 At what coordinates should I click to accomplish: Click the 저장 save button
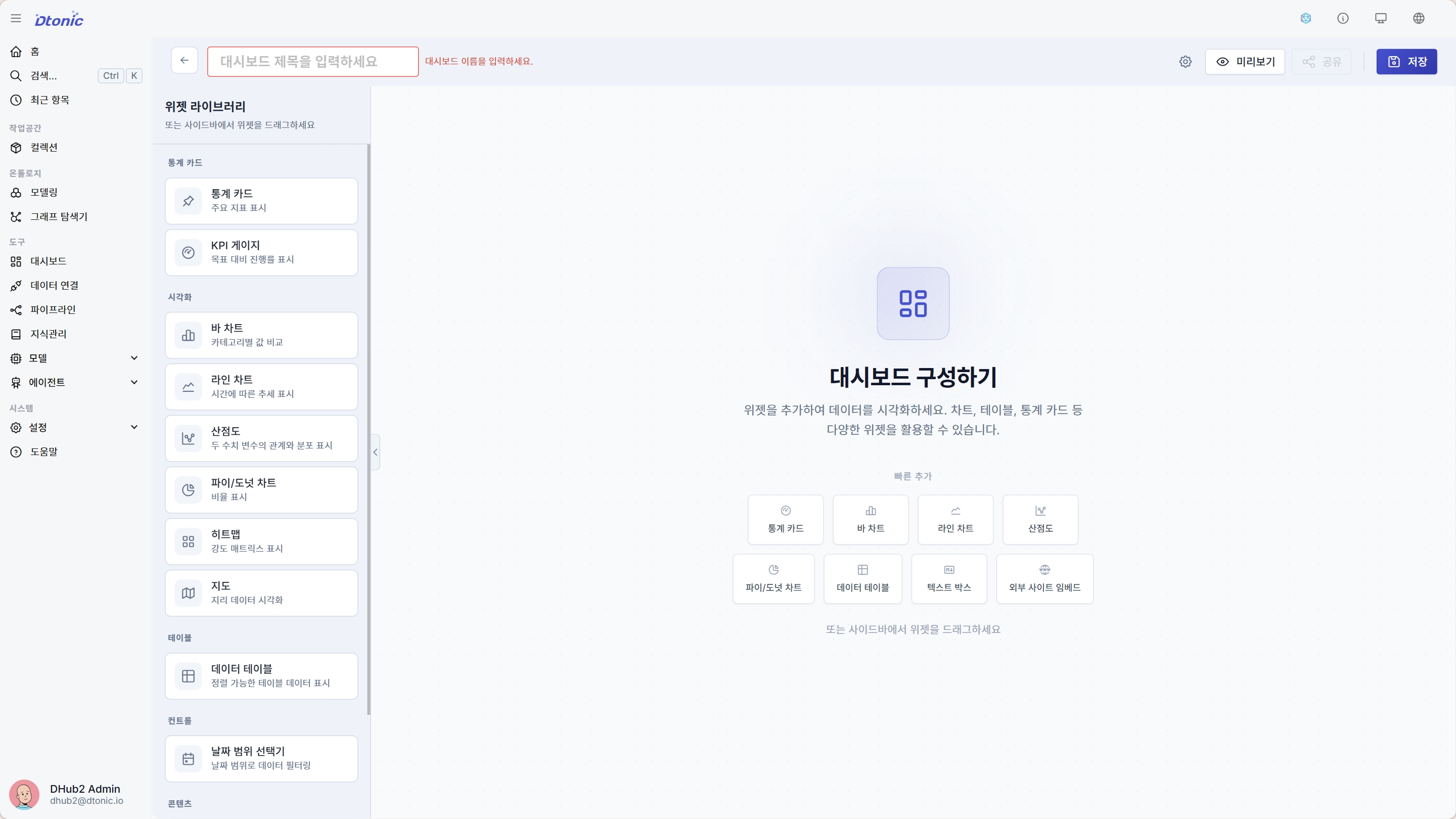(x=1406, y=62)
